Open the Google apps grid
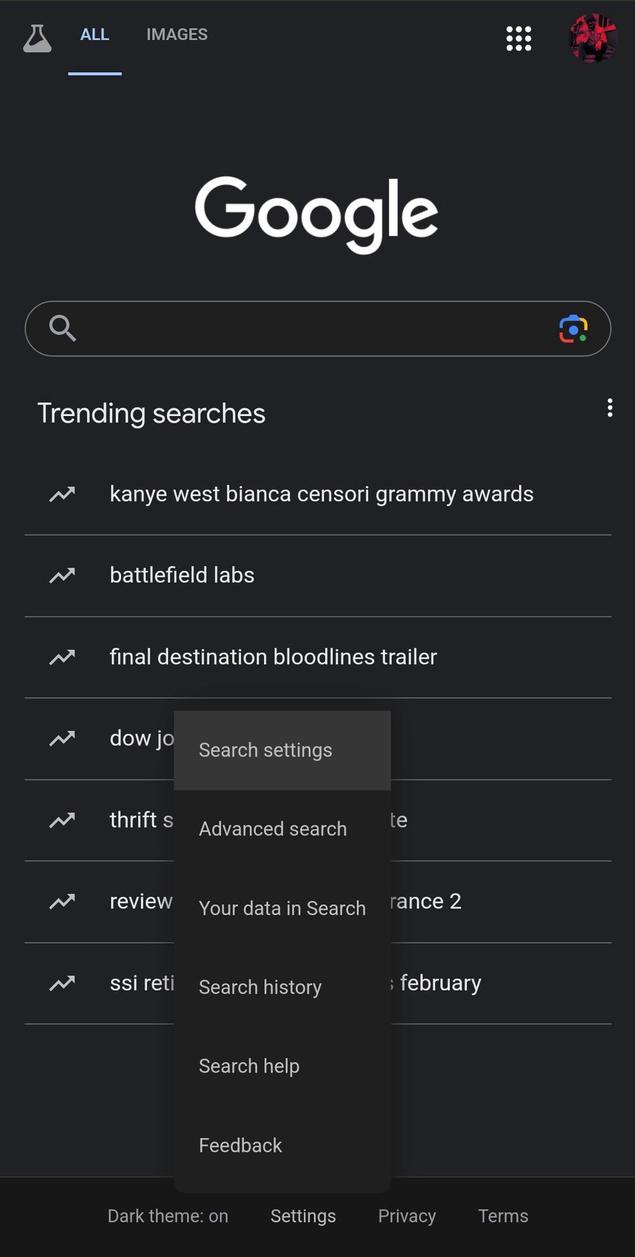 coord(518,38)
